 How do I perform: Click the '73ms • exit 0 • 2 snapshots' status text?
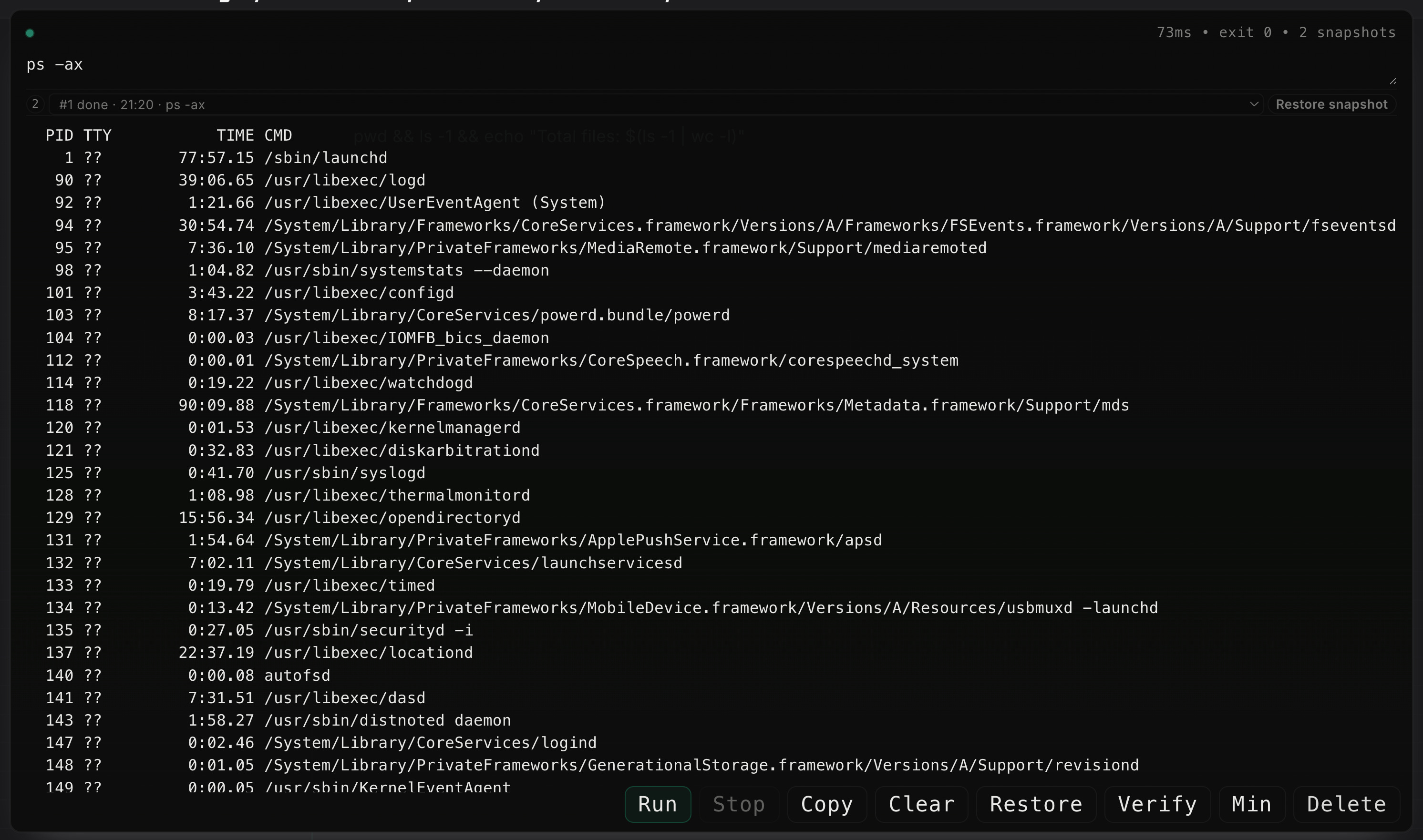coord(1276,33)
